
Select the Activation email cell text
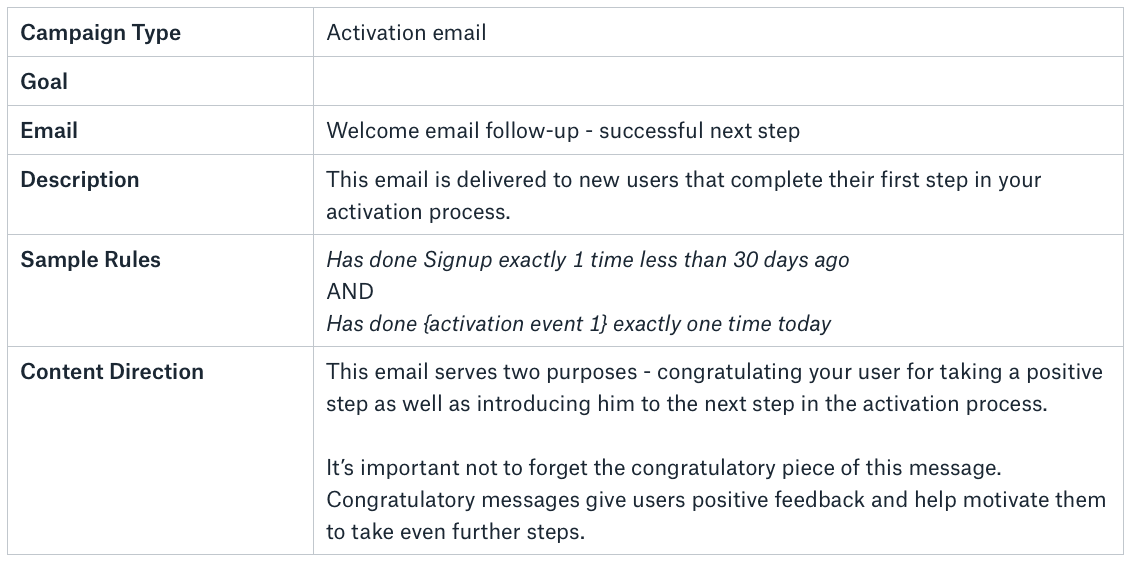tap(406, 33)
